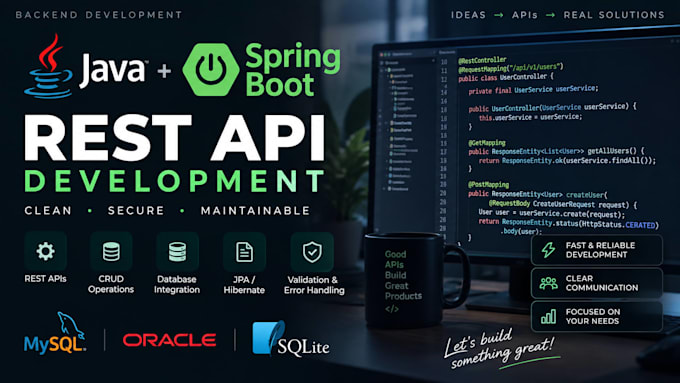Image resolution: width=680 pixels, height=383 pixels.
Task: Click the CRUD Operations database icon
Action: (x=111, y=252)
